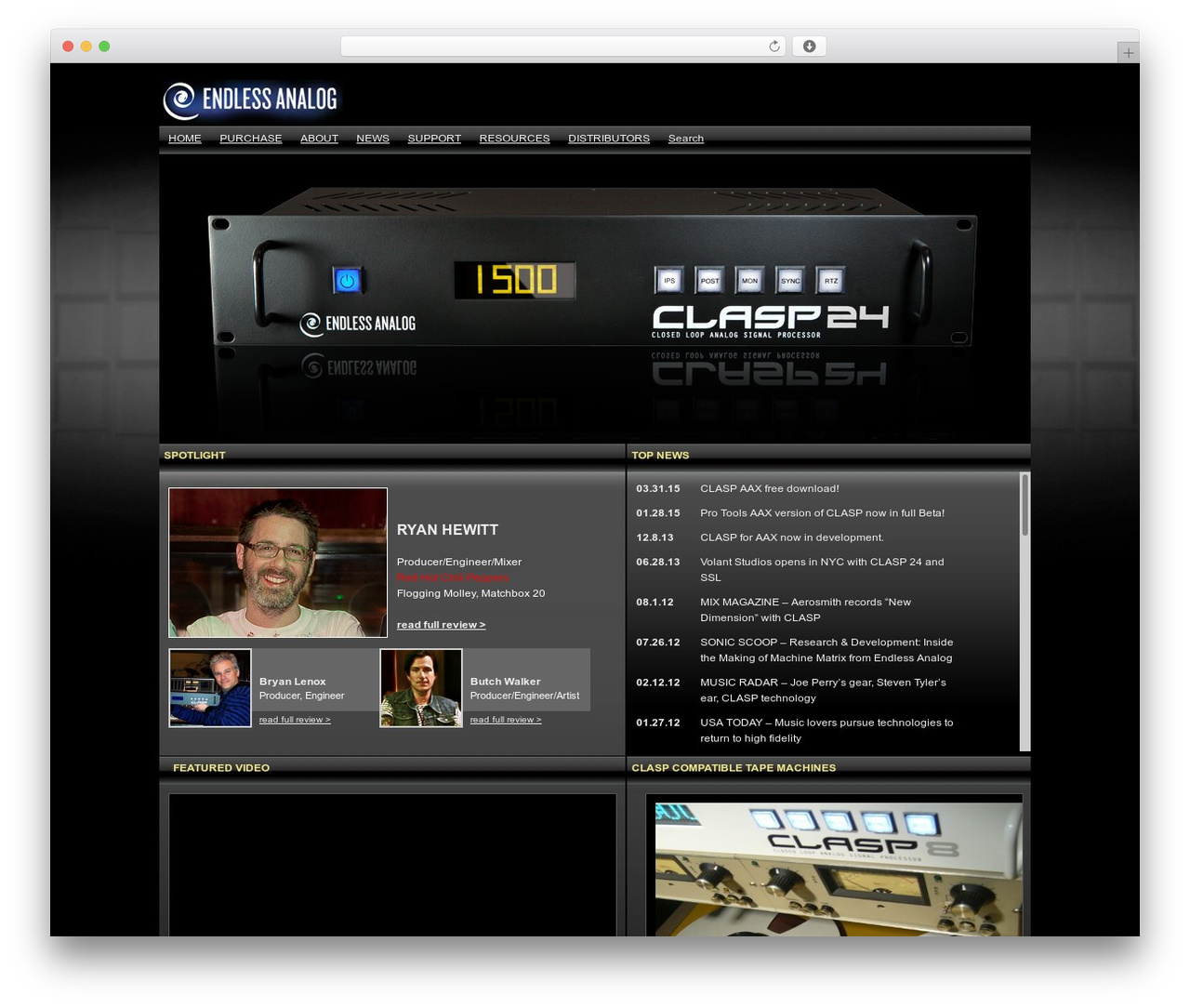The image size is (1190, 1008).
Task: Go to the HOME menu item
Action: [x=185, y=139]
